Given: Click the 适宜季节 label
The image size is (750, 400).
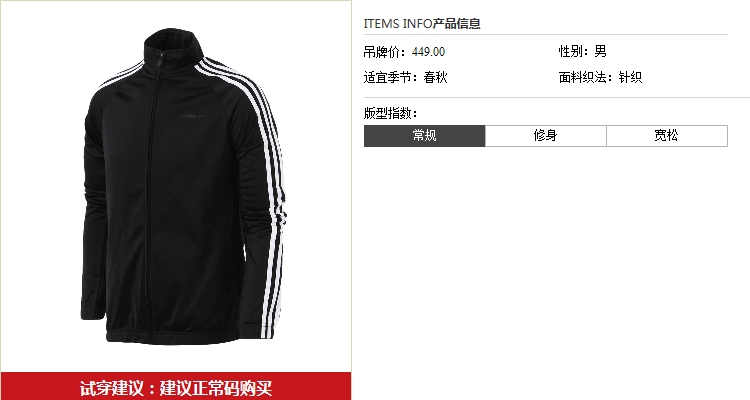Looking at the screenshot, I should tap(387, 77).
